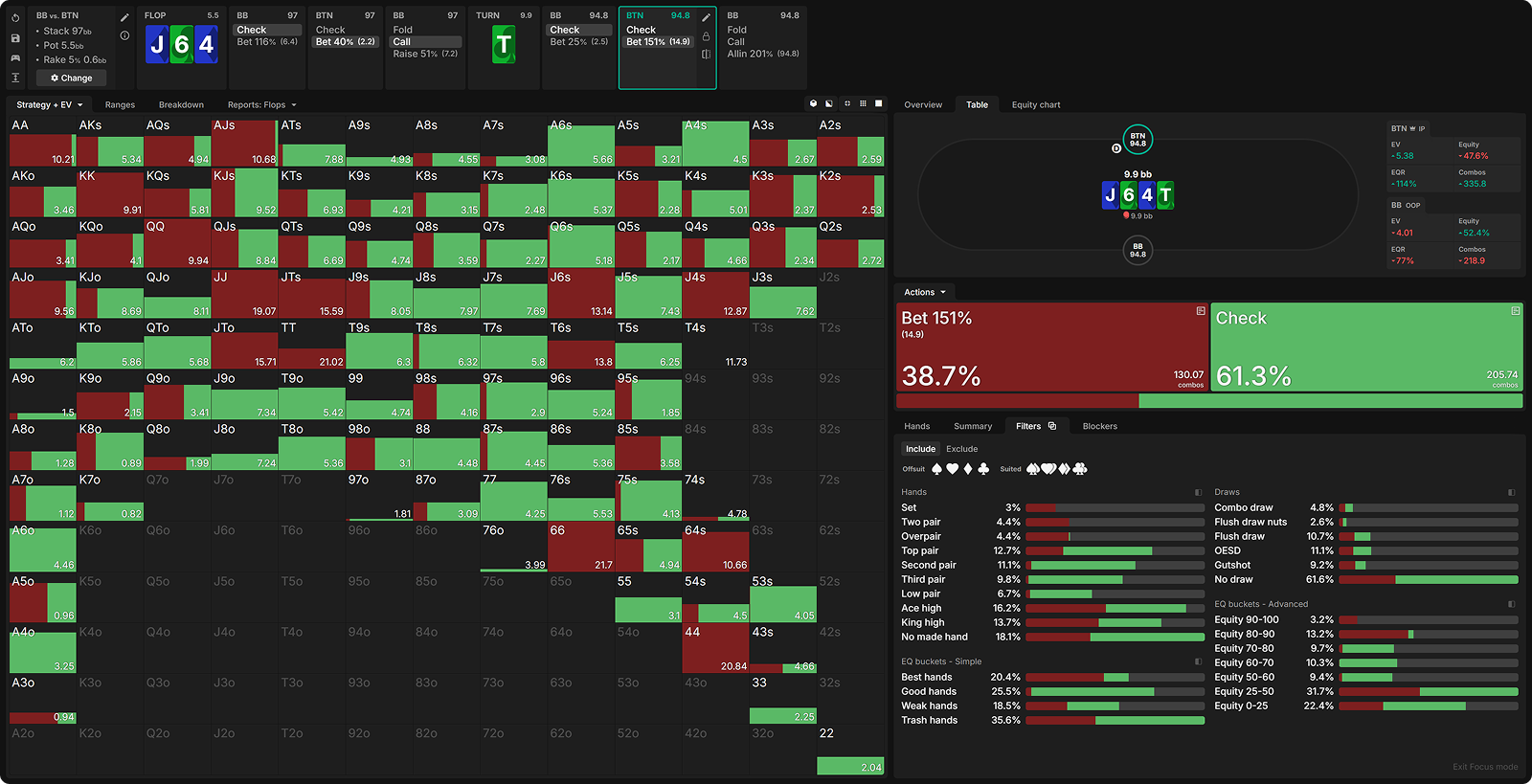Open the Strategy + EV dropdown
The width and height of the screenshot is (1532, 784).
pyautogui.click(x=50, y=105)
